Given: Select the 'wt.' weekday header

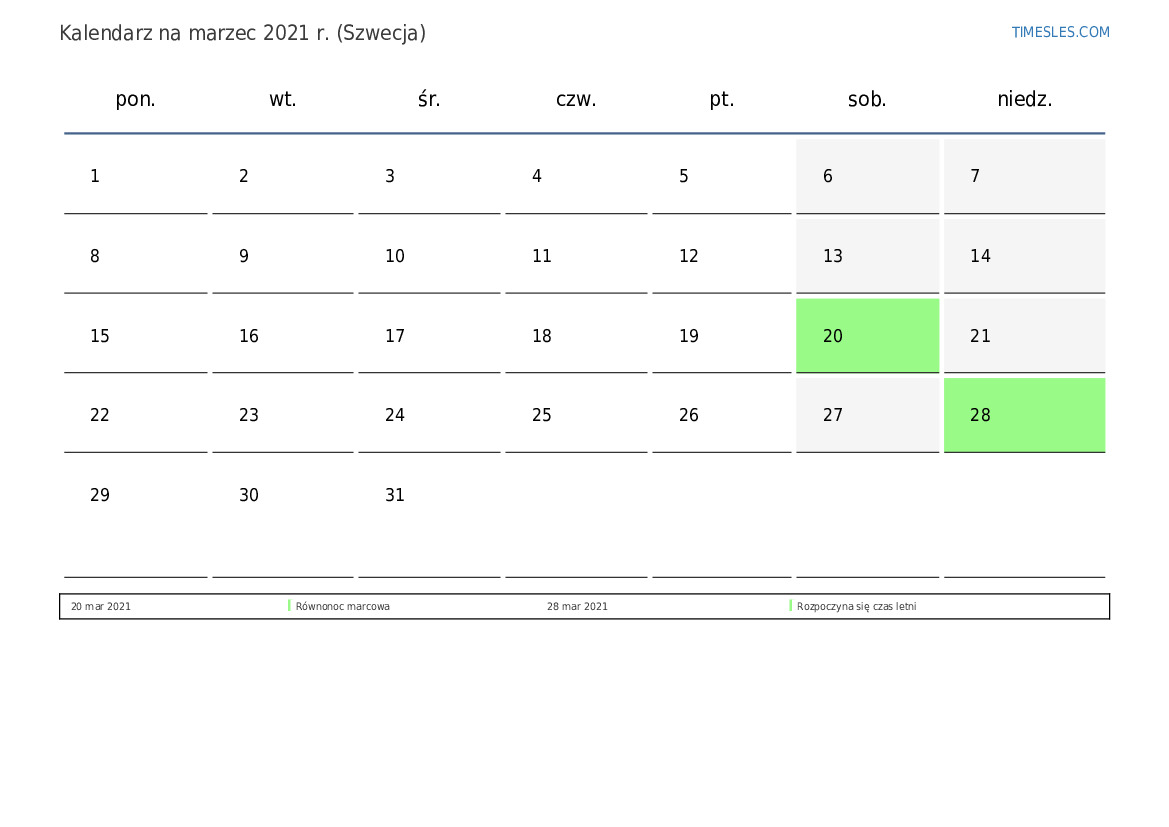Looking at the screenshot, I should coord(283,99).
